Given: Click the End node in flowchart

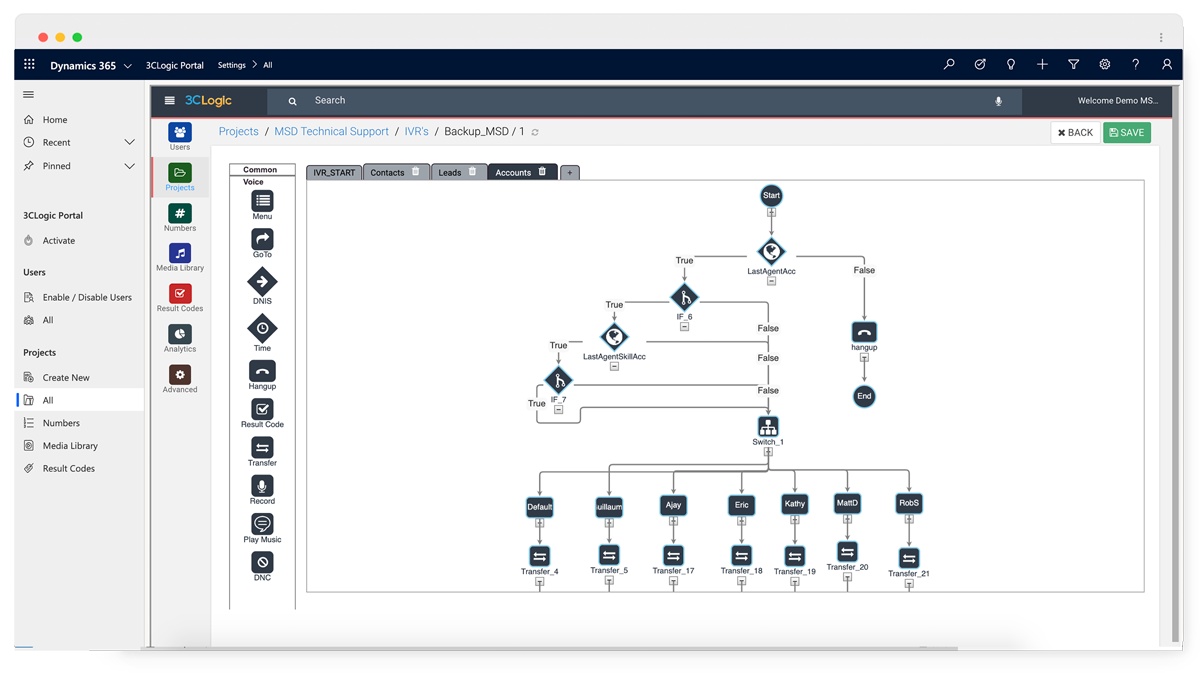Looking at the screenshot, I should [x=864, y=396].
